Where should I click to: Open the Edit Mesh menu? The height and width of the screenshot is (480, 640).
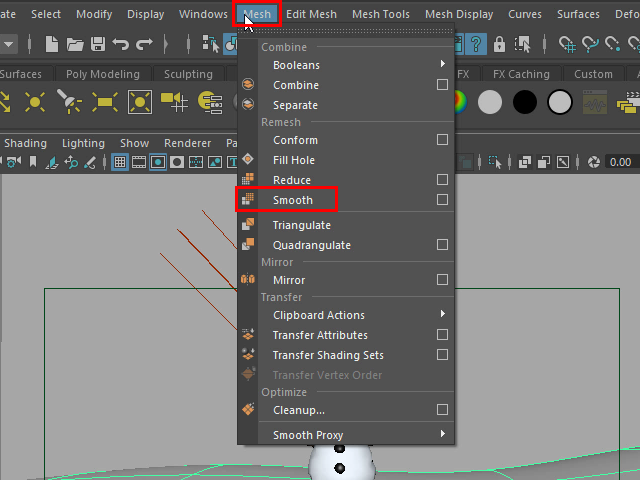(x=311, y=14)
